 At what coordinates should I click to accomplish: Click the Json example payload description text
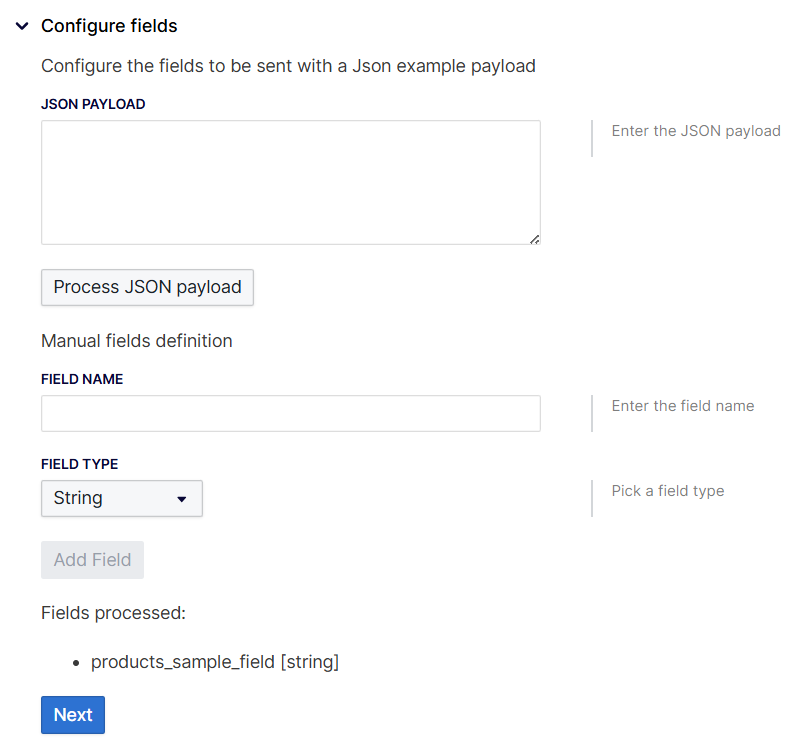(x=288, y=66)
